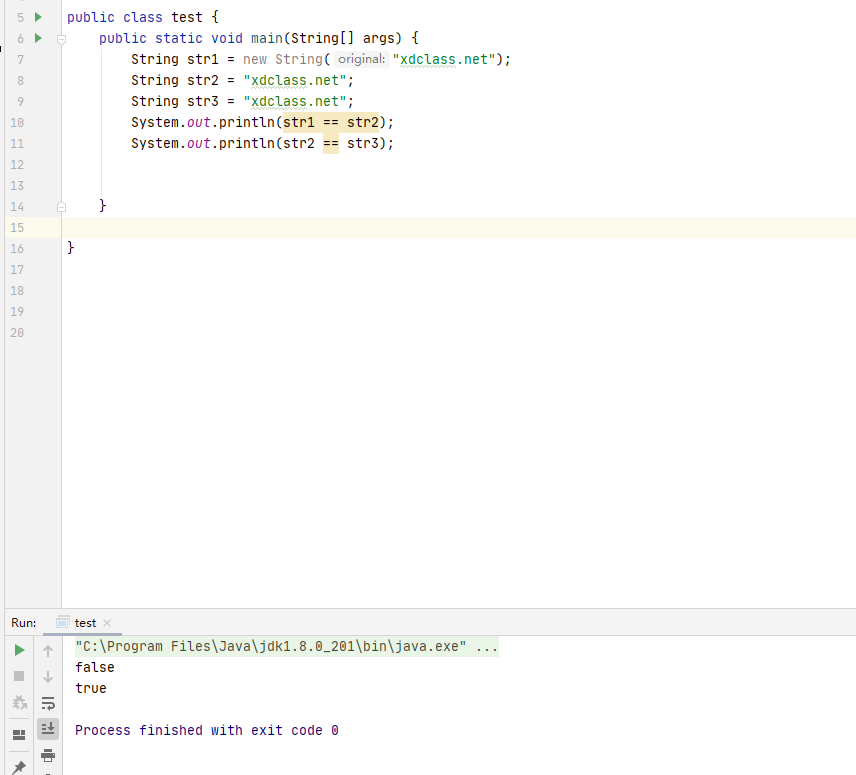Click line number 7 in the gutter
Image resolution: width=856 pixels, height=775 pixels.
pyautogui.click(x=21, y=59)
